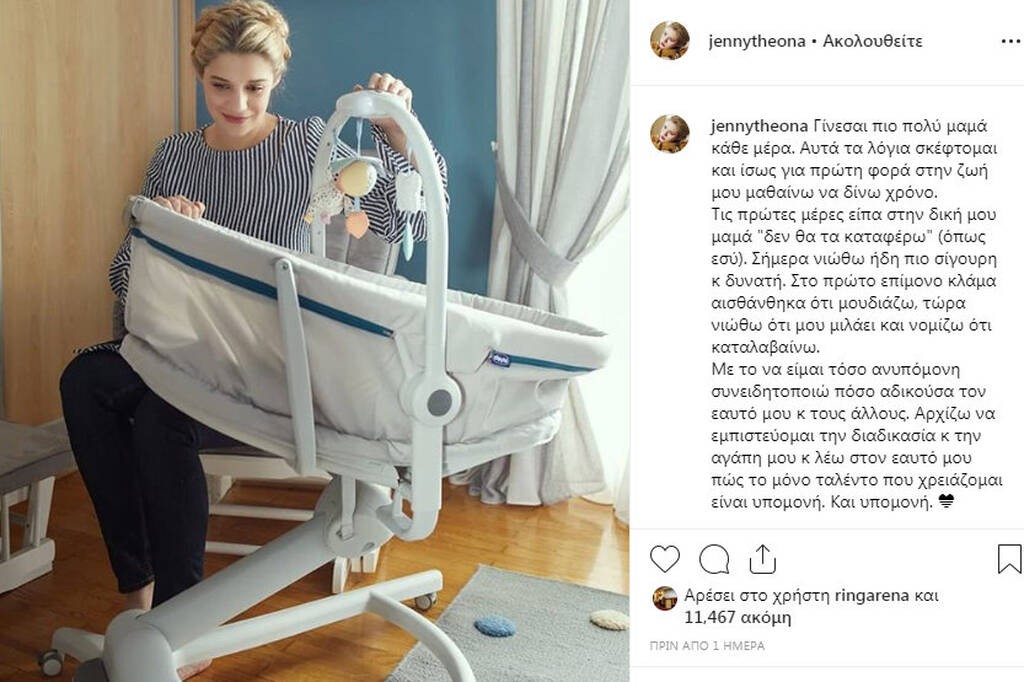Screen dimensions: 1024x682
Task: Click the caption avatar next to the post text
Action: pos(669,133)
